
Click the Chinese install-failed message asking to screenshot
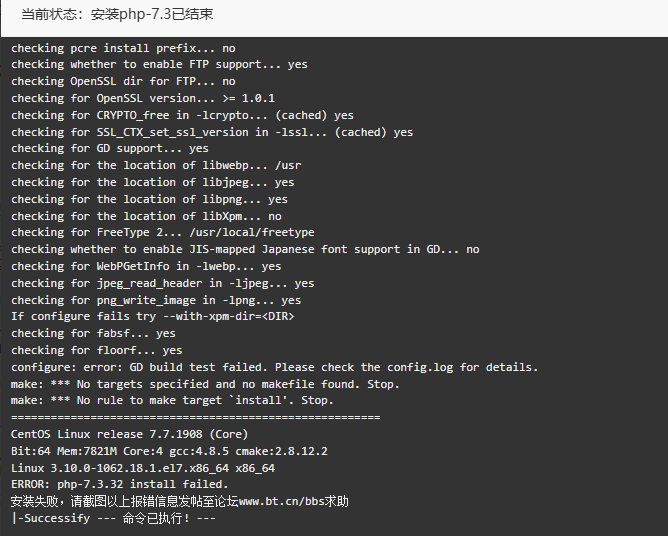pyautogui.click(x=179, y=501)
